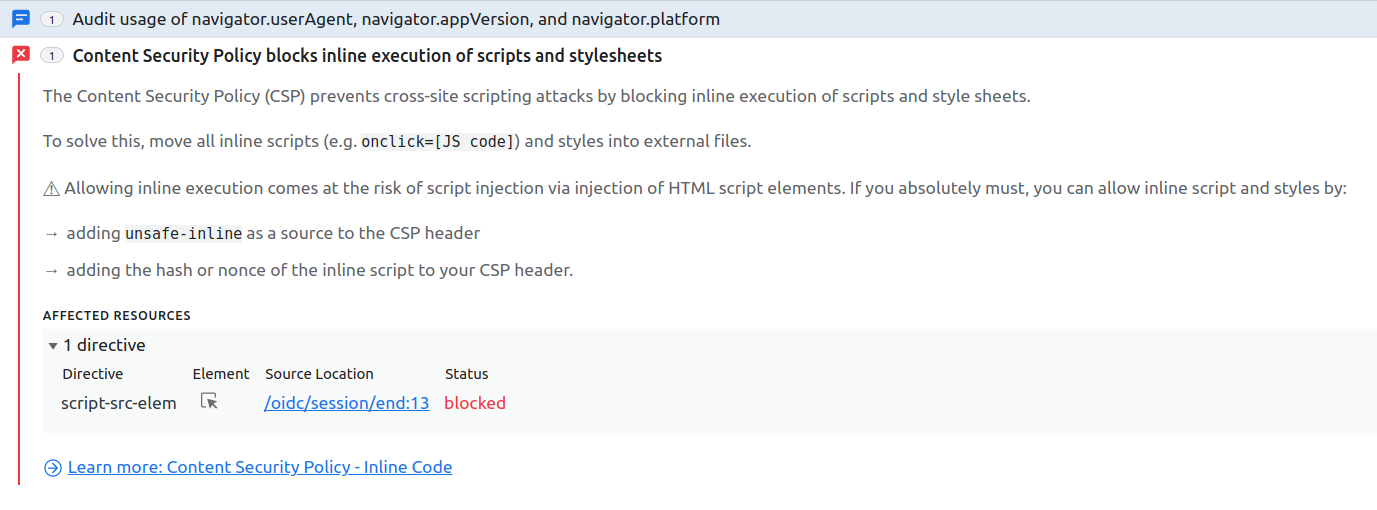Select the script-src-elem directive cell
The image size is (1377, 510).
pyautogui.click(x=119, y=403)
